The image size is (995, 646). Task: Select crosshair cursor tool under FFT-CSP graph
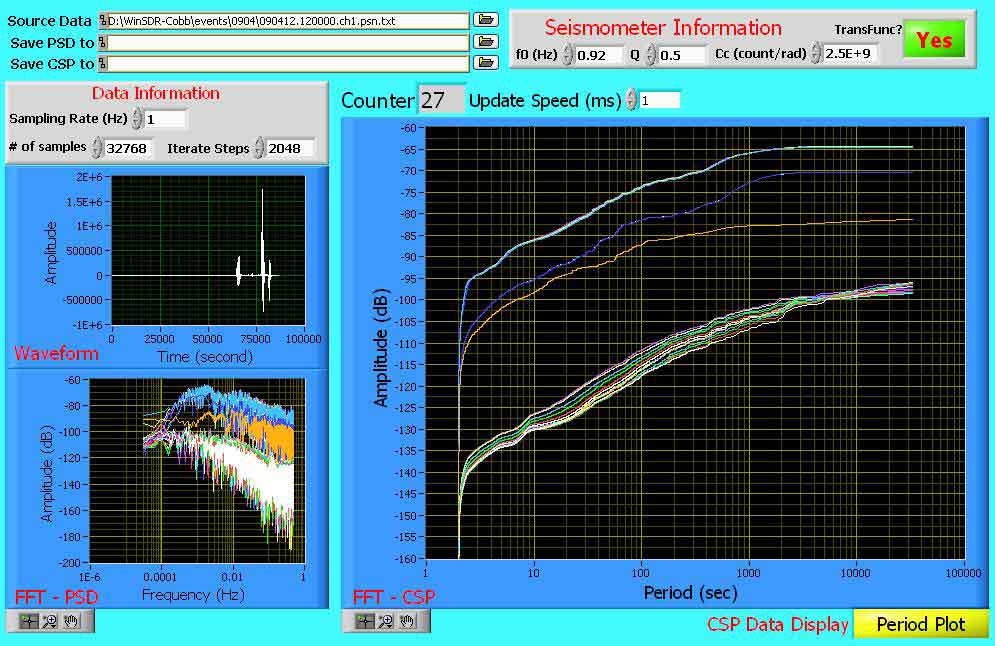coord(365,621)
